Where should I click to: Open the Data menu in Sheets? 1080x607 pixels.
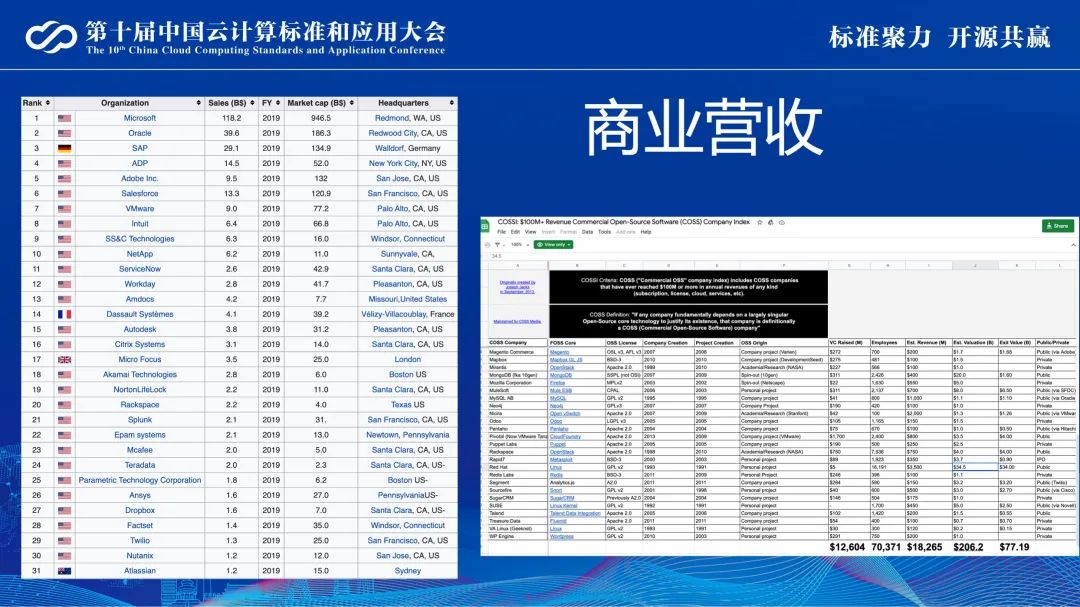(x=587, y=232)
